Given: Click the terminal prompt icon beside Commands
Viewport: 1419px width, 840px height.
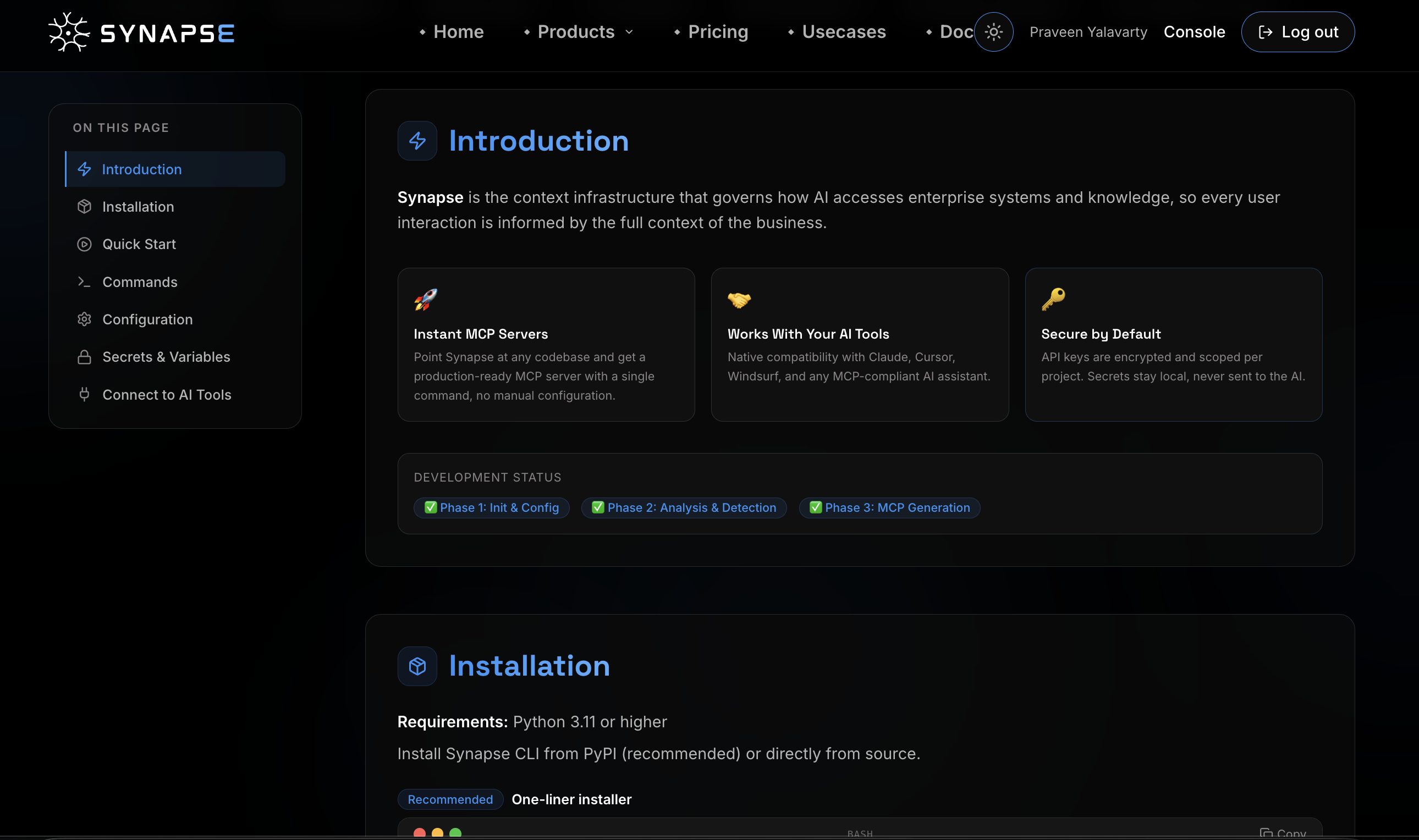Looking at the screenshot, I should (x=84, y=282).
